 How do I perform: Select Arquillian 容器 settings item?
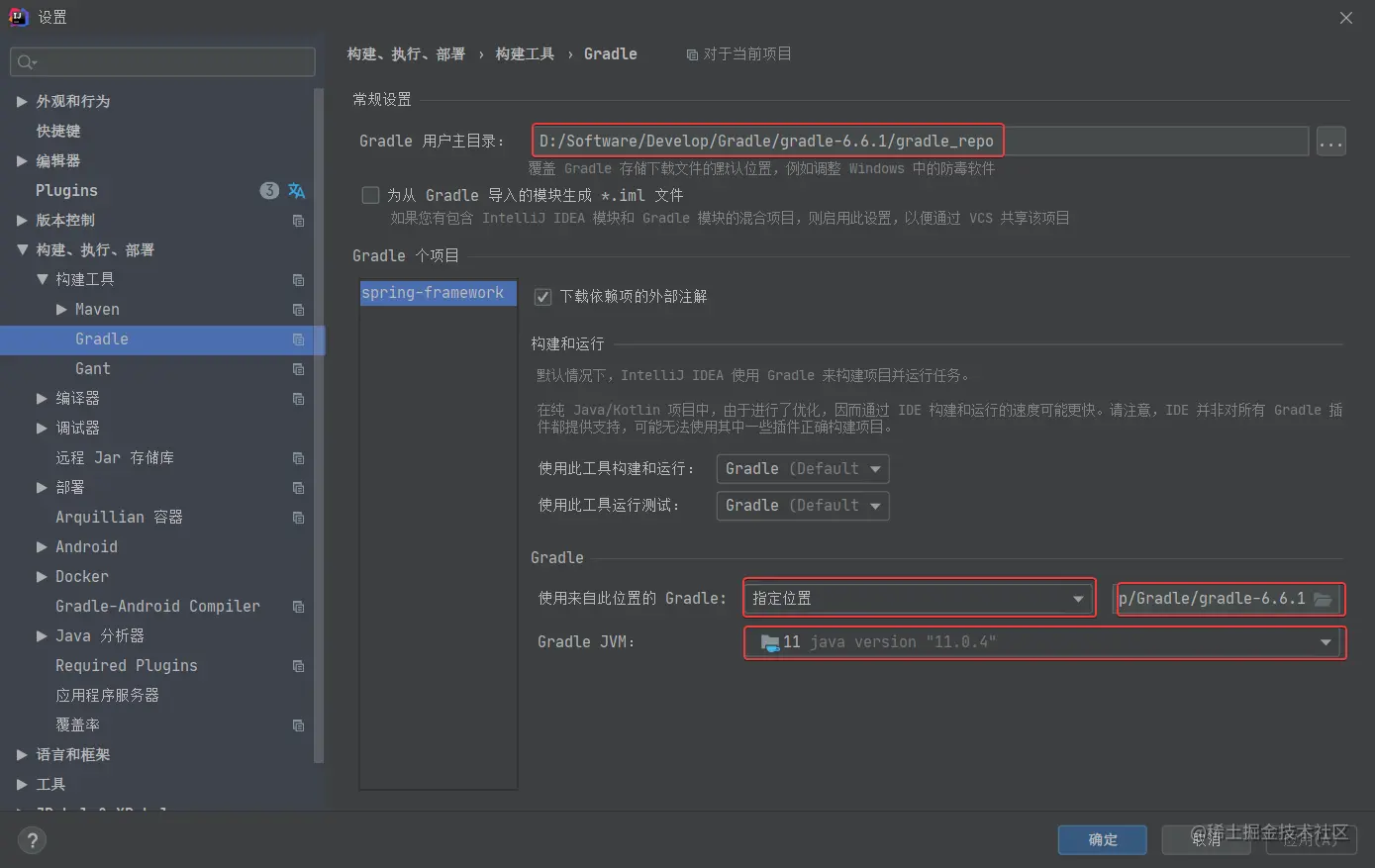(x=119, y=517)
